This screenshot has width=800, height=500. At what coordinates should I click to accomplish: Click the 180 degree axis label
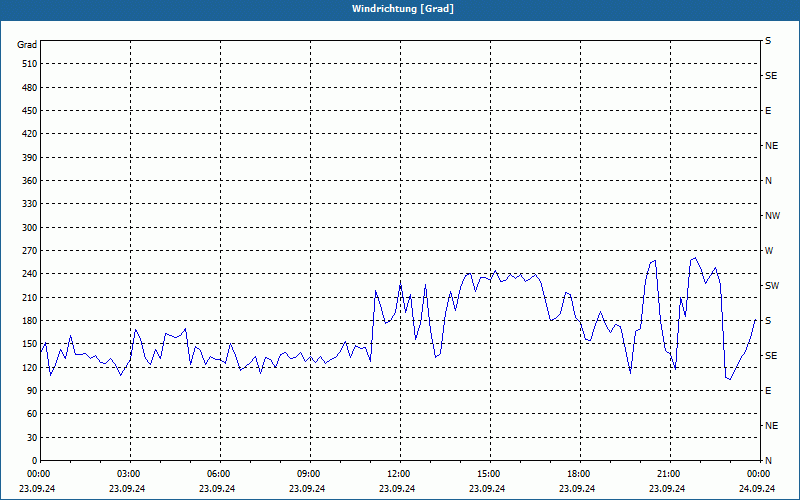tap(30, 321)
